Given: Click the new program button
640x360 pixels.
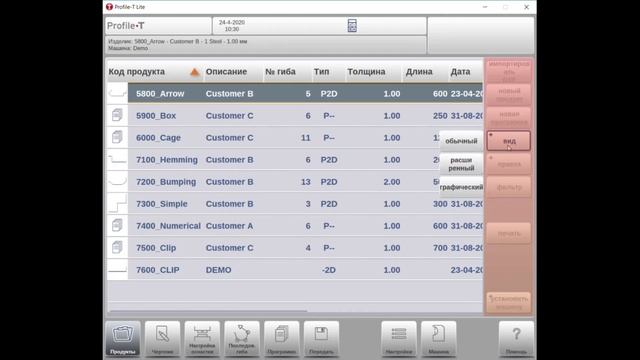Looking at the screenshot, I should [509, 118].
